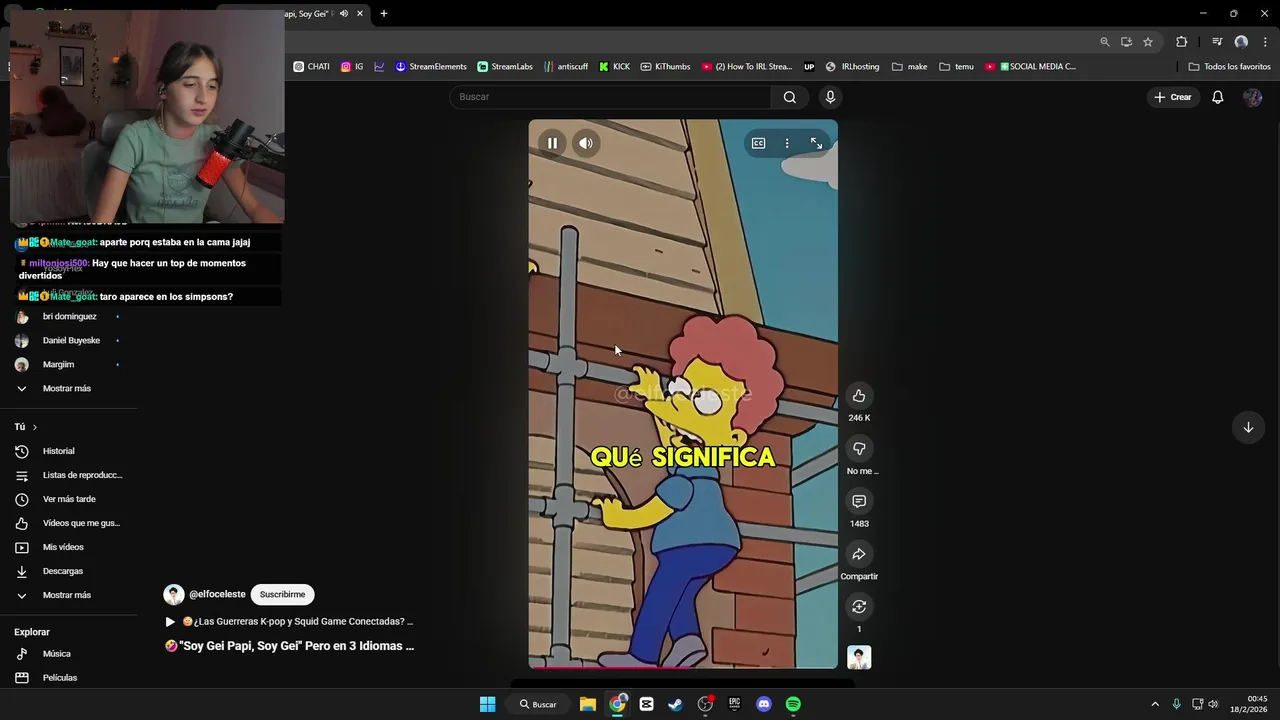Go to next Short with down arrow
The image size is (1280, 720).
(1248, 427)
